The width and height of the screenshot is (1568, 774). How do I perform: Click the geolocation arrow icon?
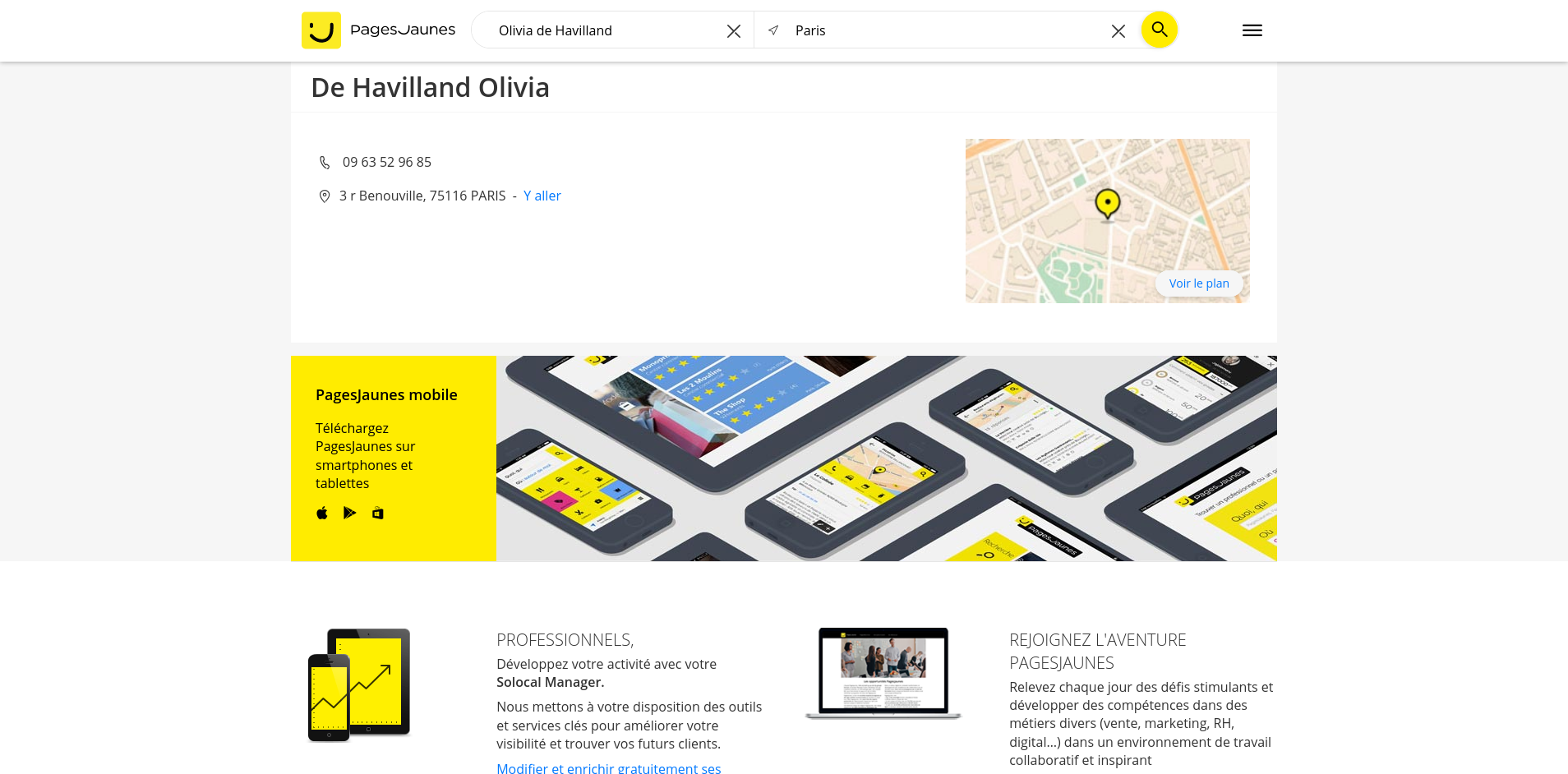[773, 30]
